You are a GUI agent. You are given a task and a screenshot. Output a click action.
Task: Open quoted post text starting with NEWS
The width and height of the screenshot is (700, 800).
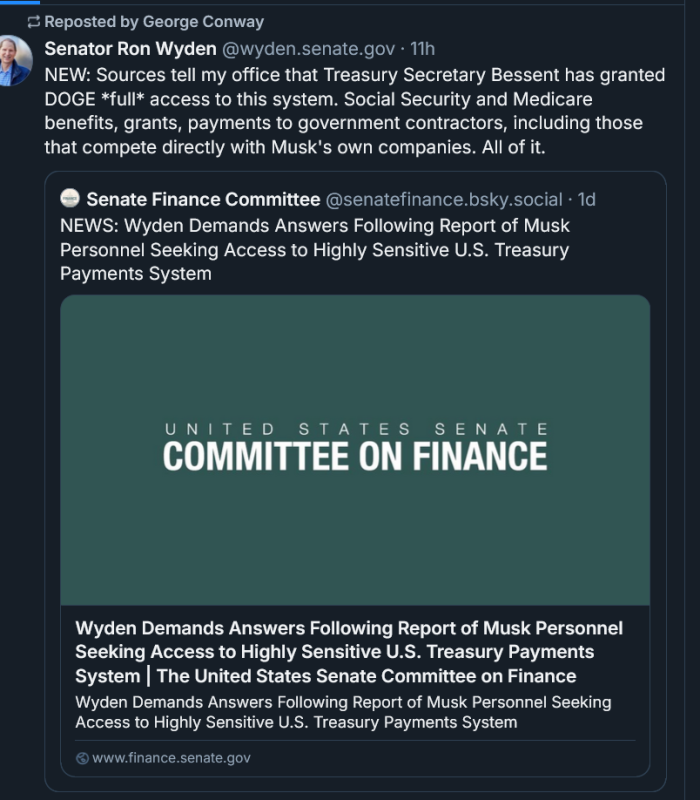(x=315, y=249)
